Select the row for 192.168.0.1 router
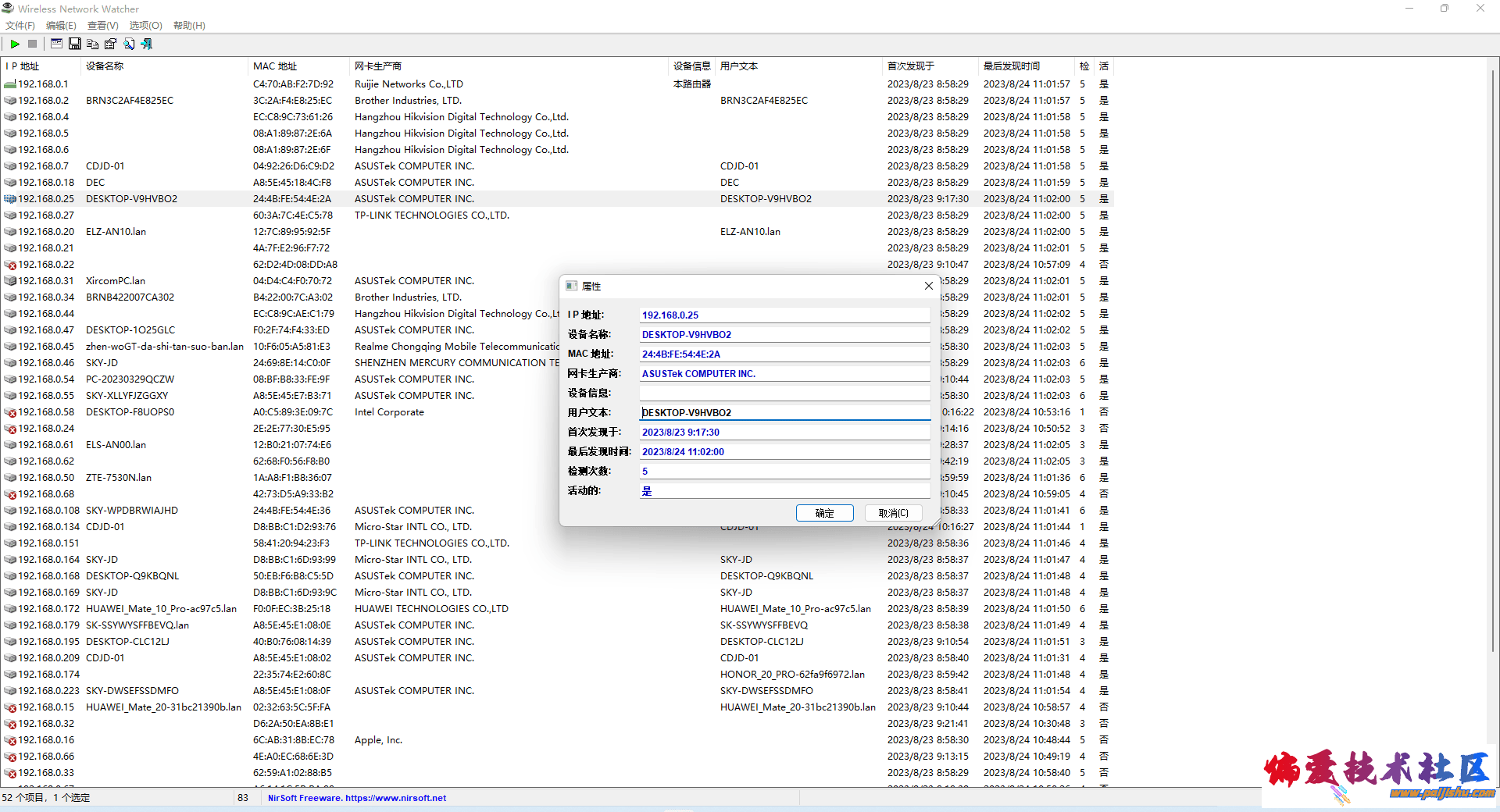The image size is (1500, 812). click(x=43, y=84)
